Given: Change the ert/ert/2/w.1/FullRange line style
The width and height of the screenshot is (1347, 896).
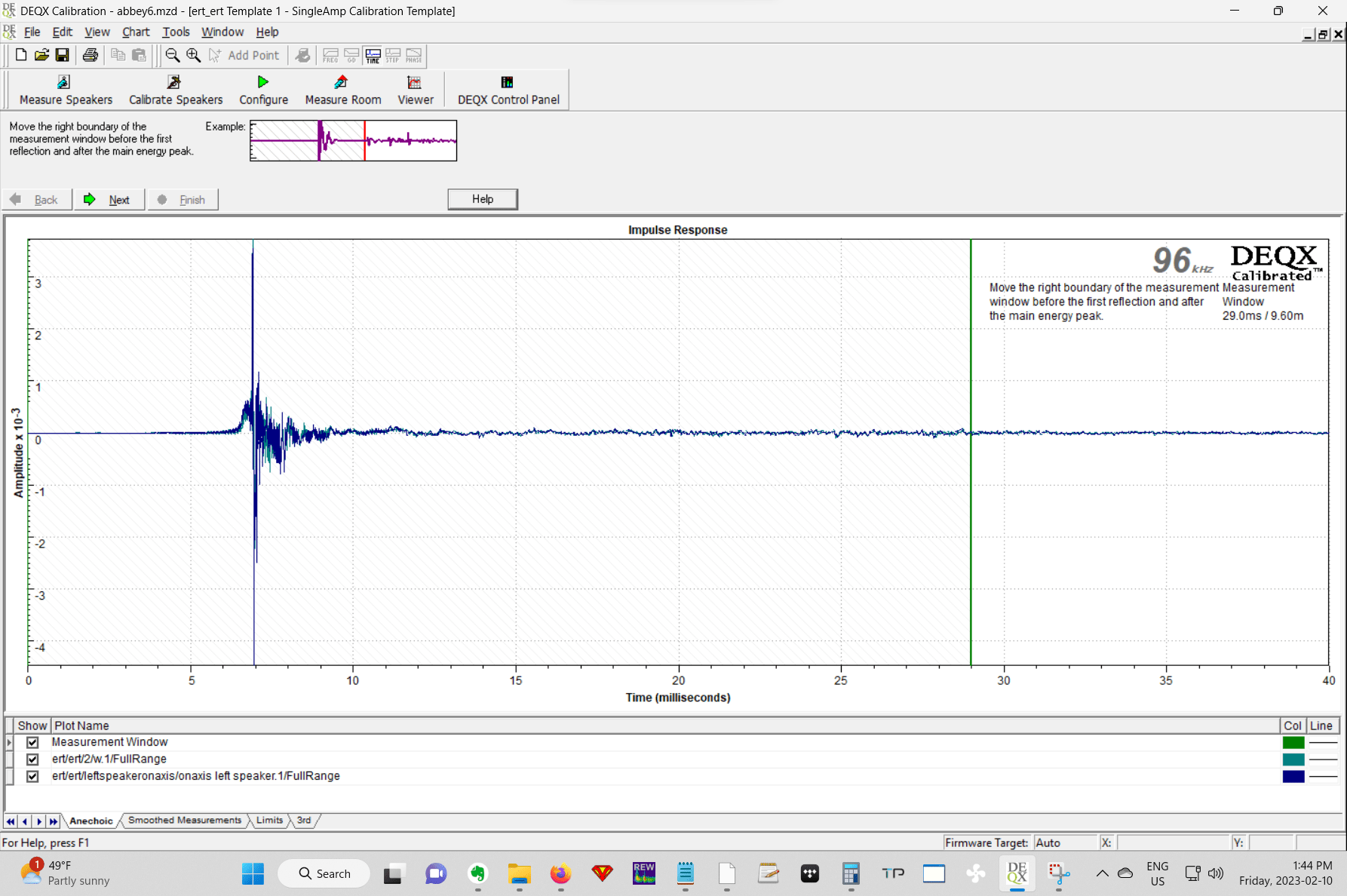Looking at the screenshot, I should [x=1323, y=759].
